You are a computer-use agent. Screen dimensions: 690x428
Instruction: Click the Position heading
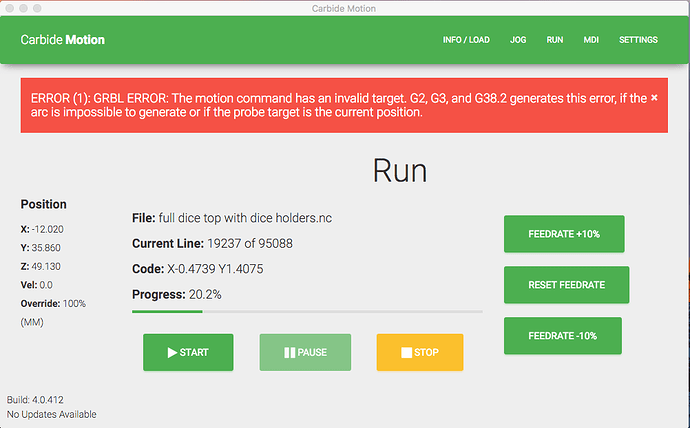[x=44, y=204]
